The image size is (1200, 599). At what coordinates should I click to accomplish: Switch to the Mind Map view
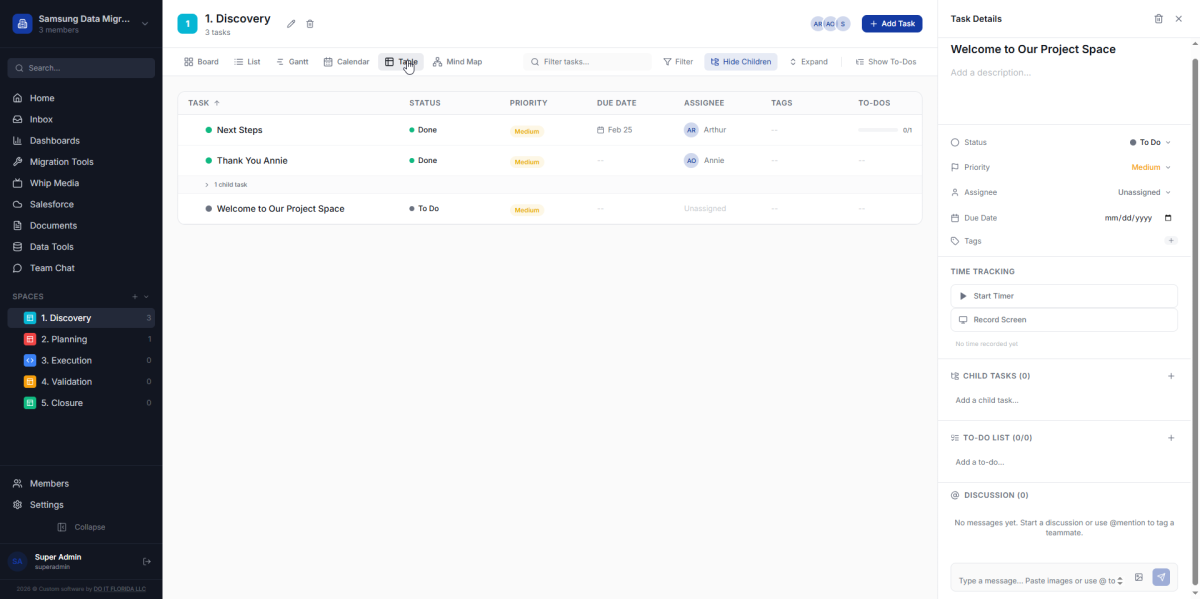[x=457, y=62]
